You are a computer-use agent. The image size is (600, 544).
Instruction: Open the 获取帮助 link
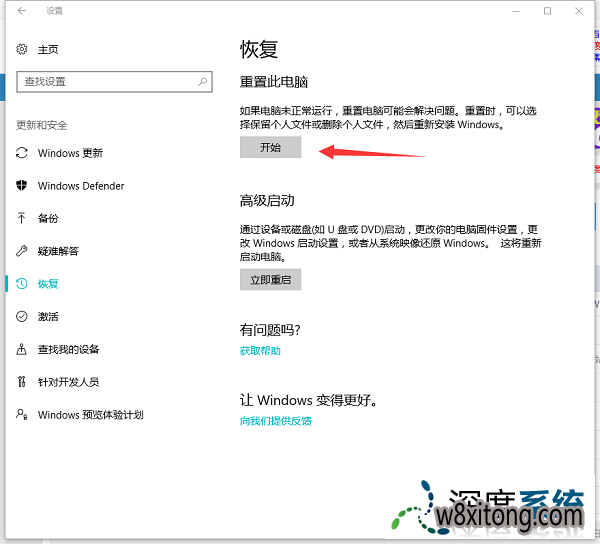click(x=260, y=351)
